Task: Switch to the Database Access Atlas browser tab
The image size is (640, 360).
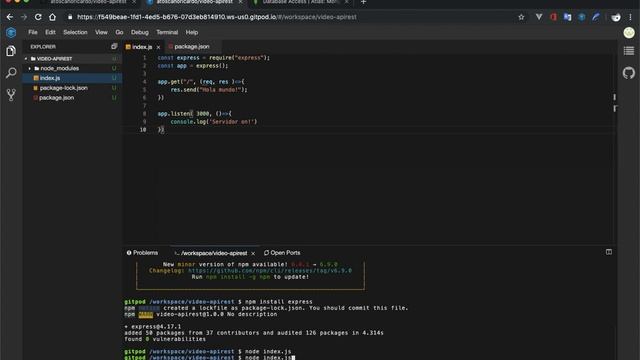Action: tap(301, 2)
